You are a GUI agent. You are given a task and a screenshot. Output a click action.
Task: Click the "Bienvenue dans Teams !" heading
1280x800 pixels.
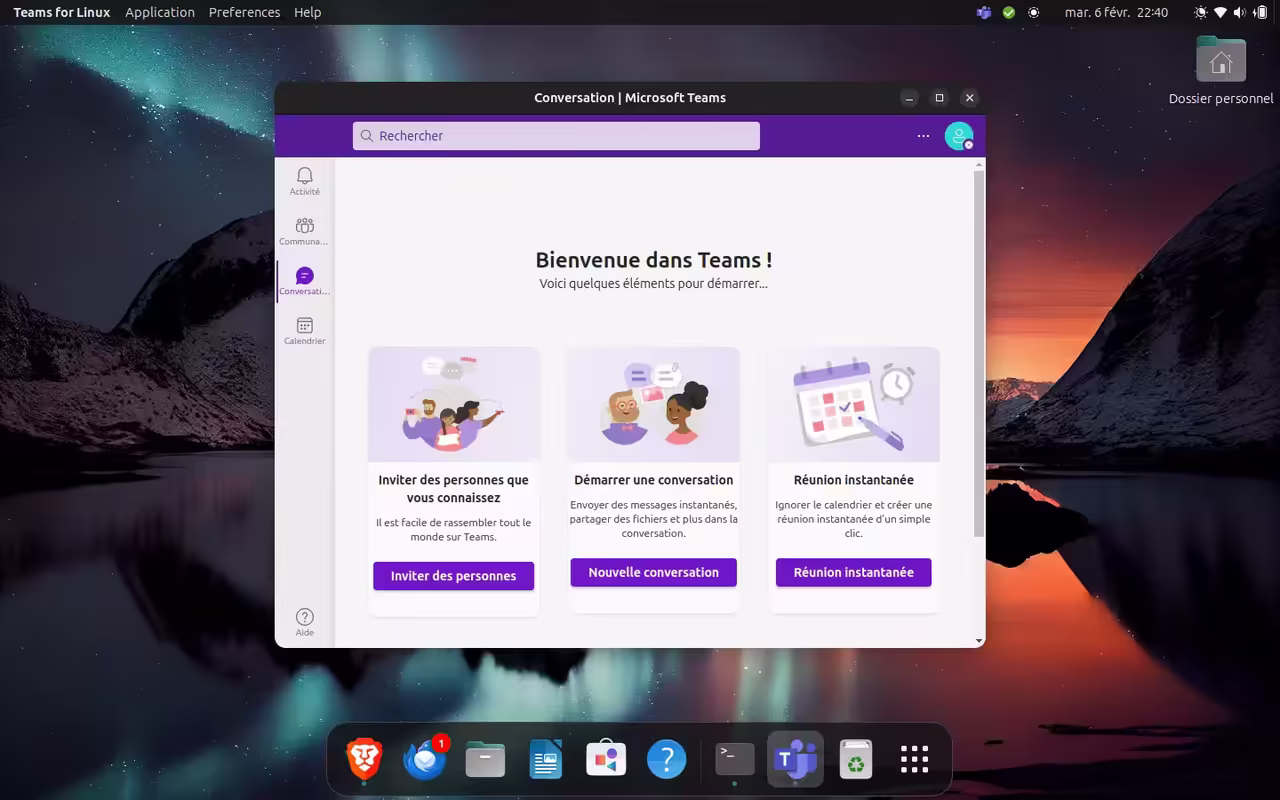(654, 260)
